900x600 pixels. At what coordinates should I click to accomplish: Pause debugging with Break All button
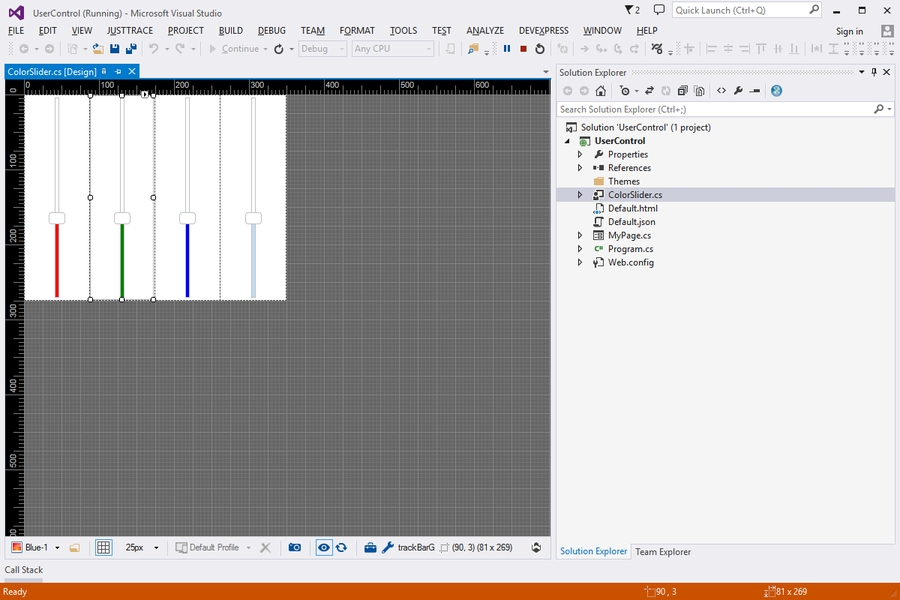pyautogui.click(x=507, y=48)
